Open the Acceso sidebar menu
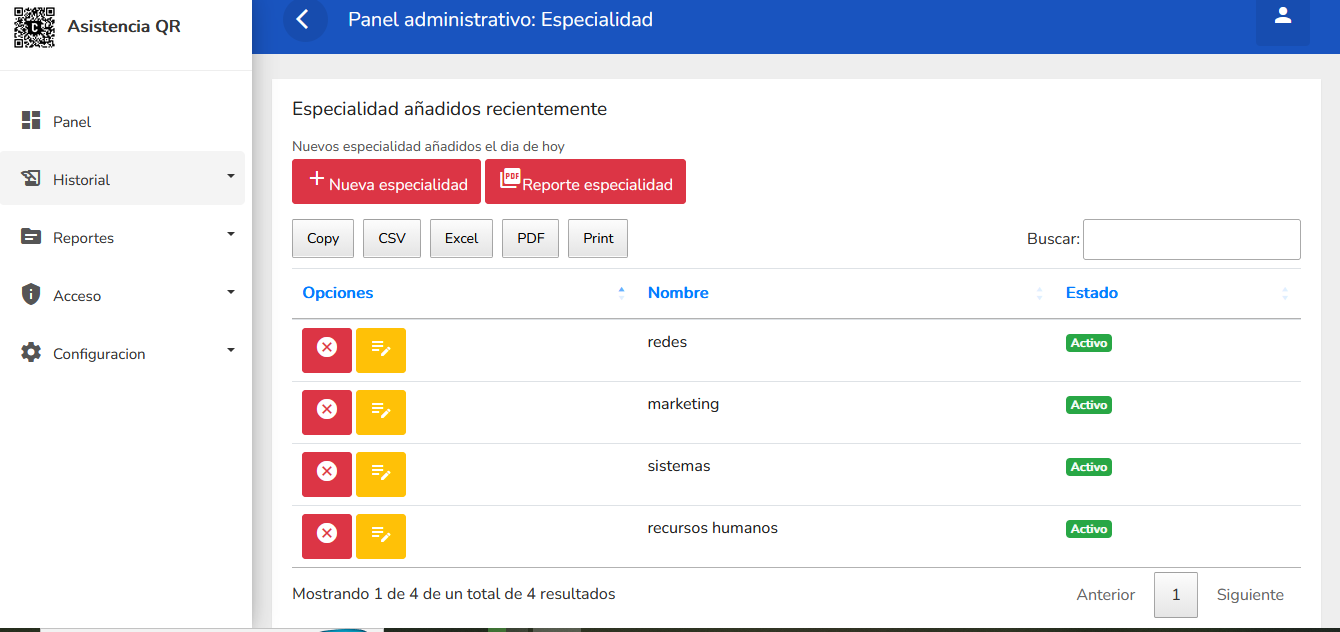 click(x=122, y=295)
